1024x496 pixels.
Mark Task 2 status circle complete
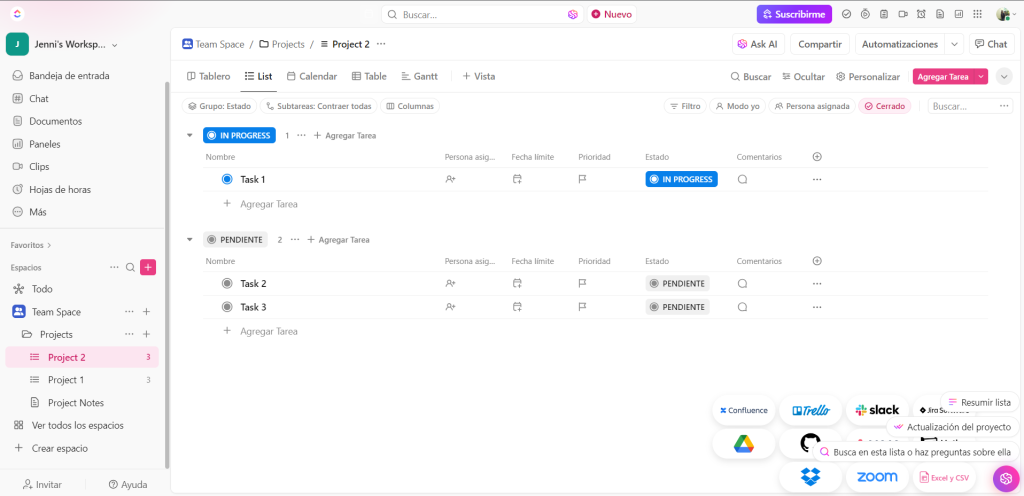pos(227,283)
